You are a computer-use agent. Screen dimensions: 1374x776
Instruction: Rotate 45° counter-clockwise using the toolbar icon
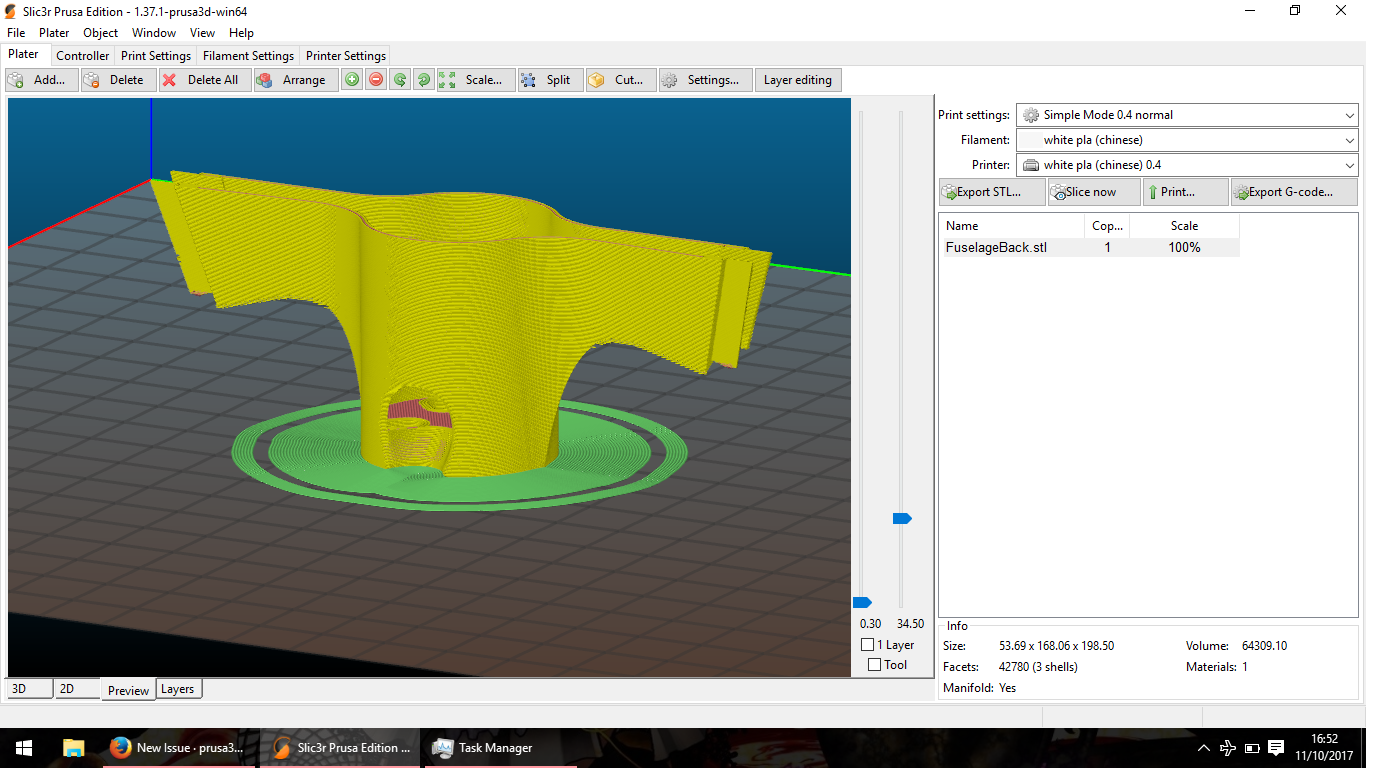(400, 80)
